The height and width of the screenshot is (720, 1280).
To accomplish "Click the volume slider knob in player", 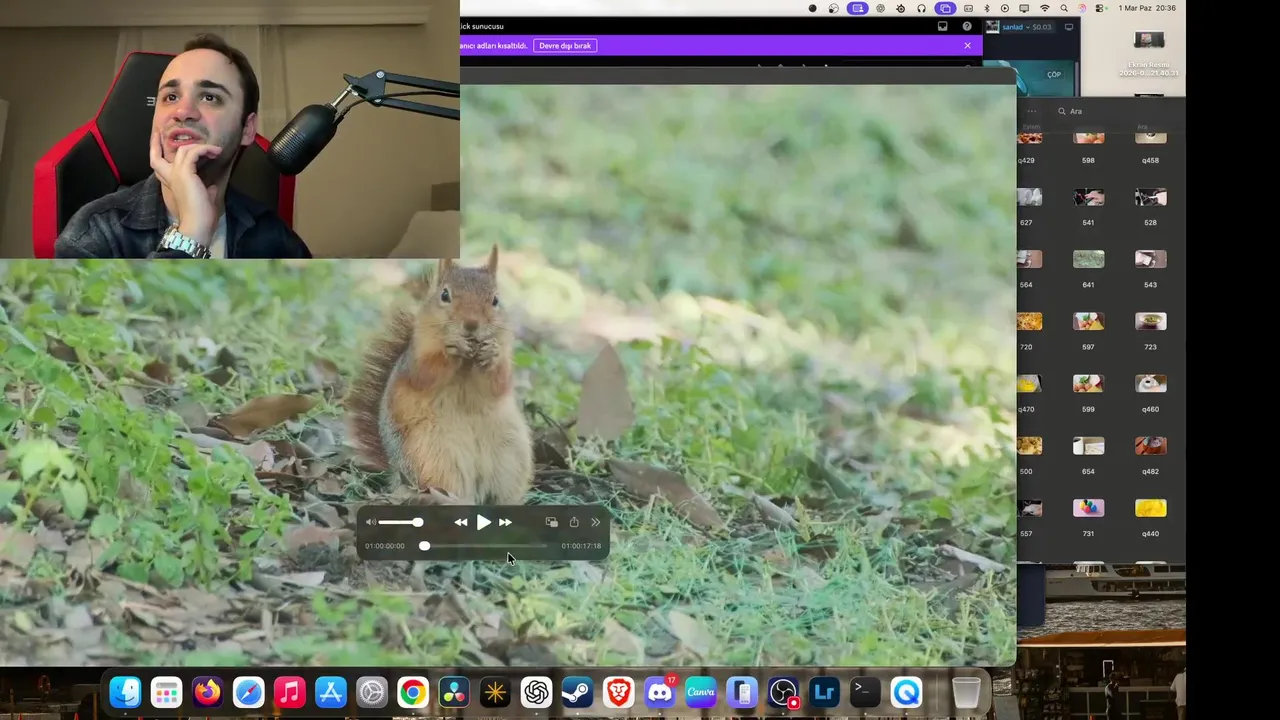I will 418,522.
